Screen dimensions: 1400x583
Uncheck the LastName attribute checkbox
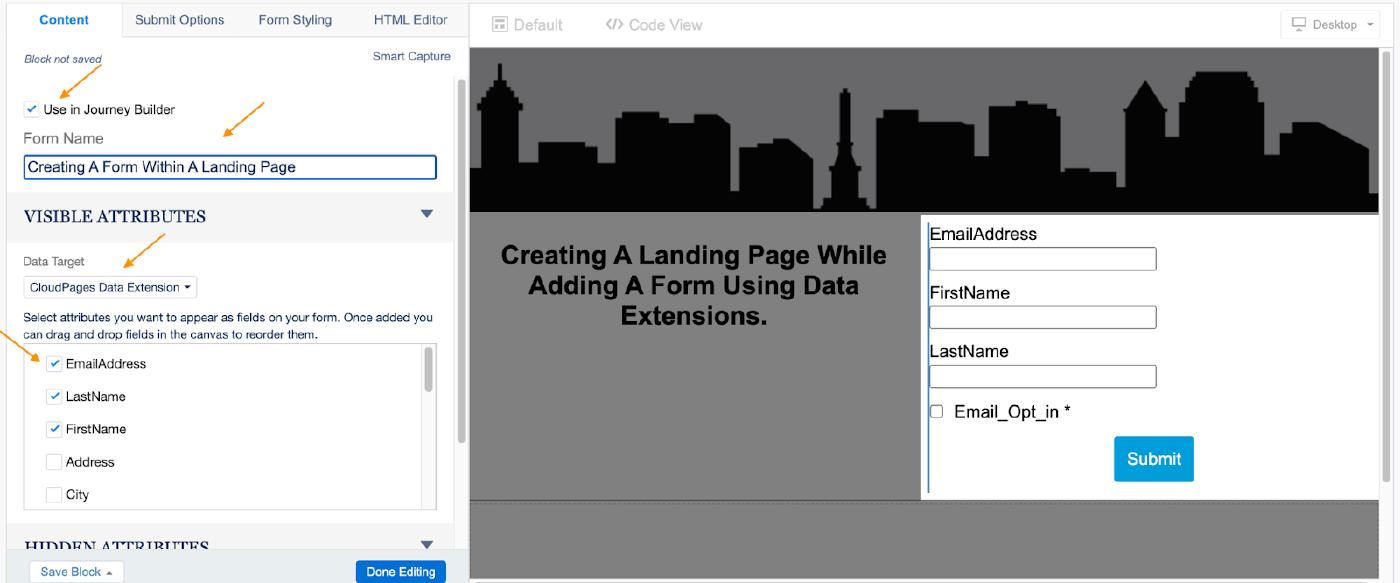pyautogui.click(x=54, y=397)
